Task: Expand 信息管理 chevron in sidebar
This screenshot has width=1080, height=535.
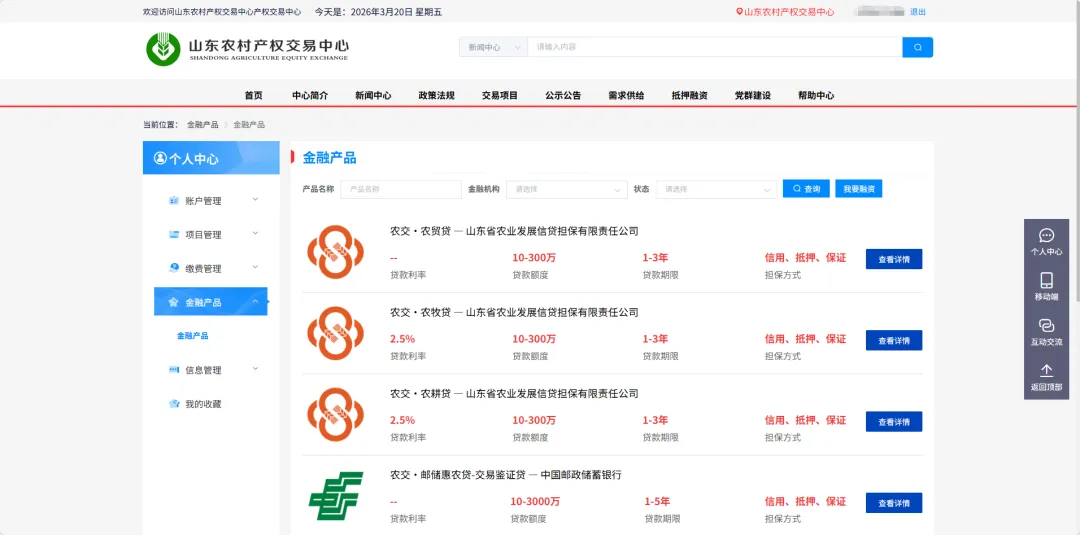Action: (256, 369)
